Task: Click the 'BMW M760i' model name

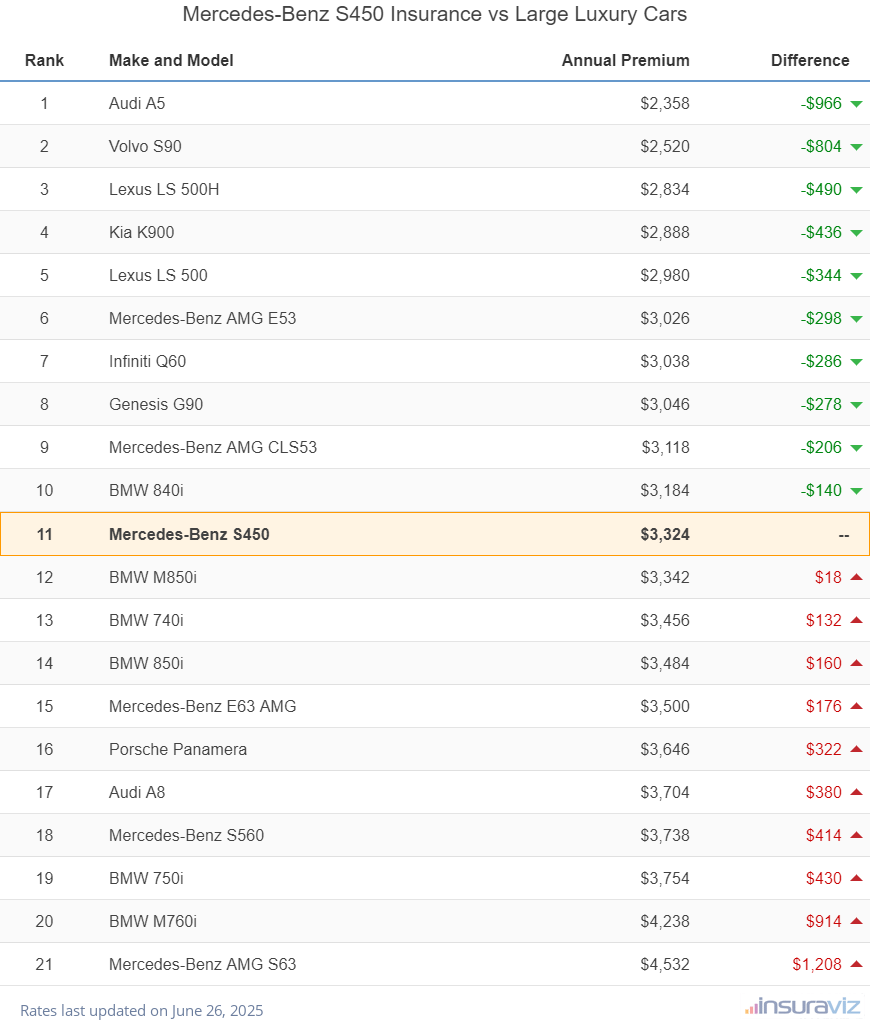Action: [x=153, y=922]
